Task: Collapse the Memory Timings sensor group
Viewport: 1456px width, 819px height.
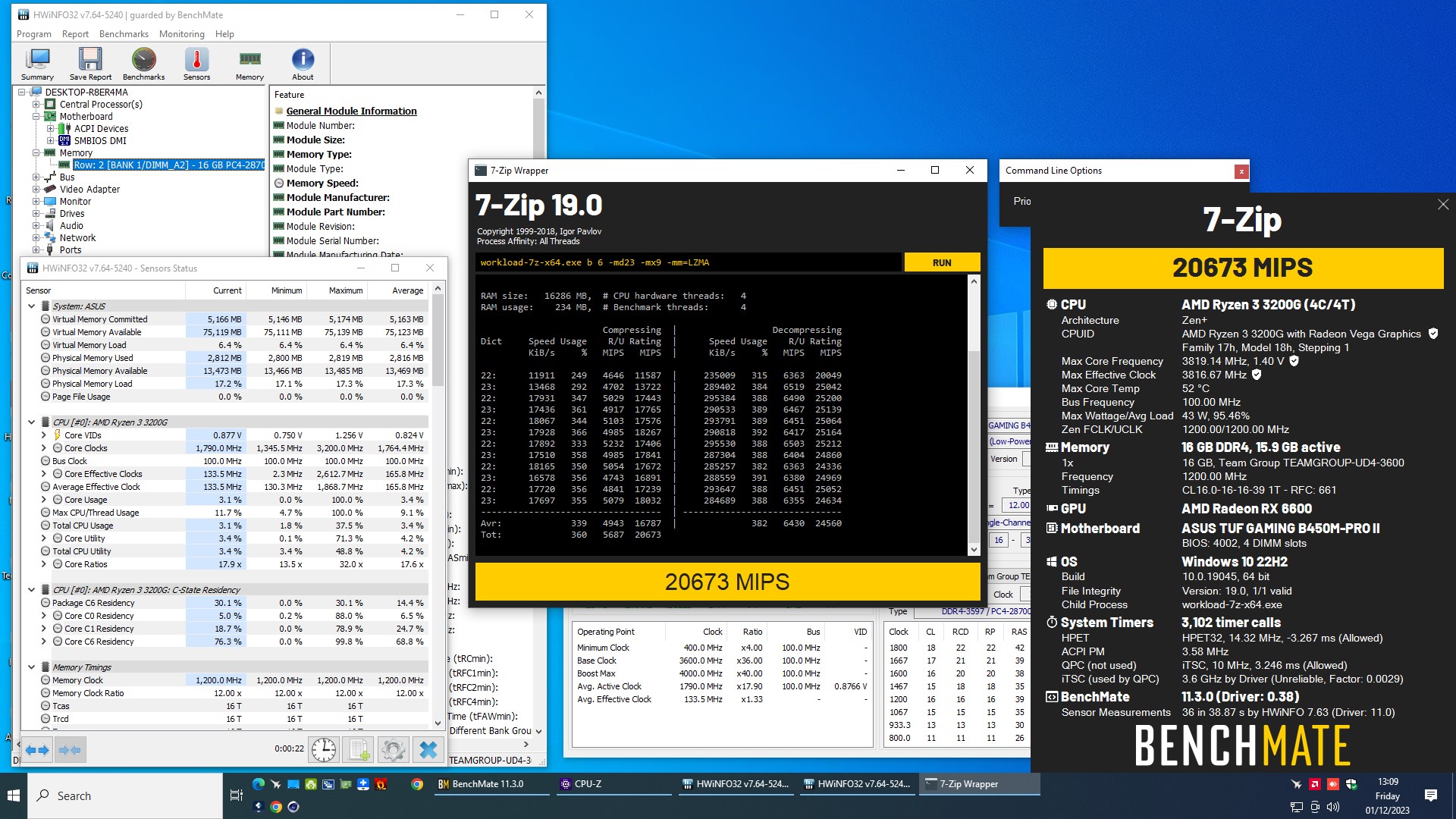Action: coord(31,667)
